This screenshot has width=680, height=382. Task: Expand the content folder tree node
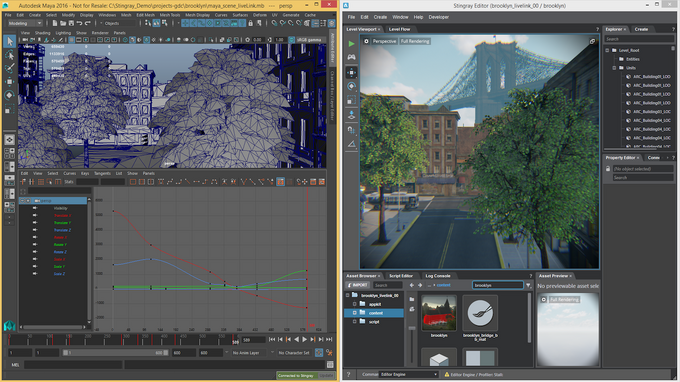click(354, 313)
